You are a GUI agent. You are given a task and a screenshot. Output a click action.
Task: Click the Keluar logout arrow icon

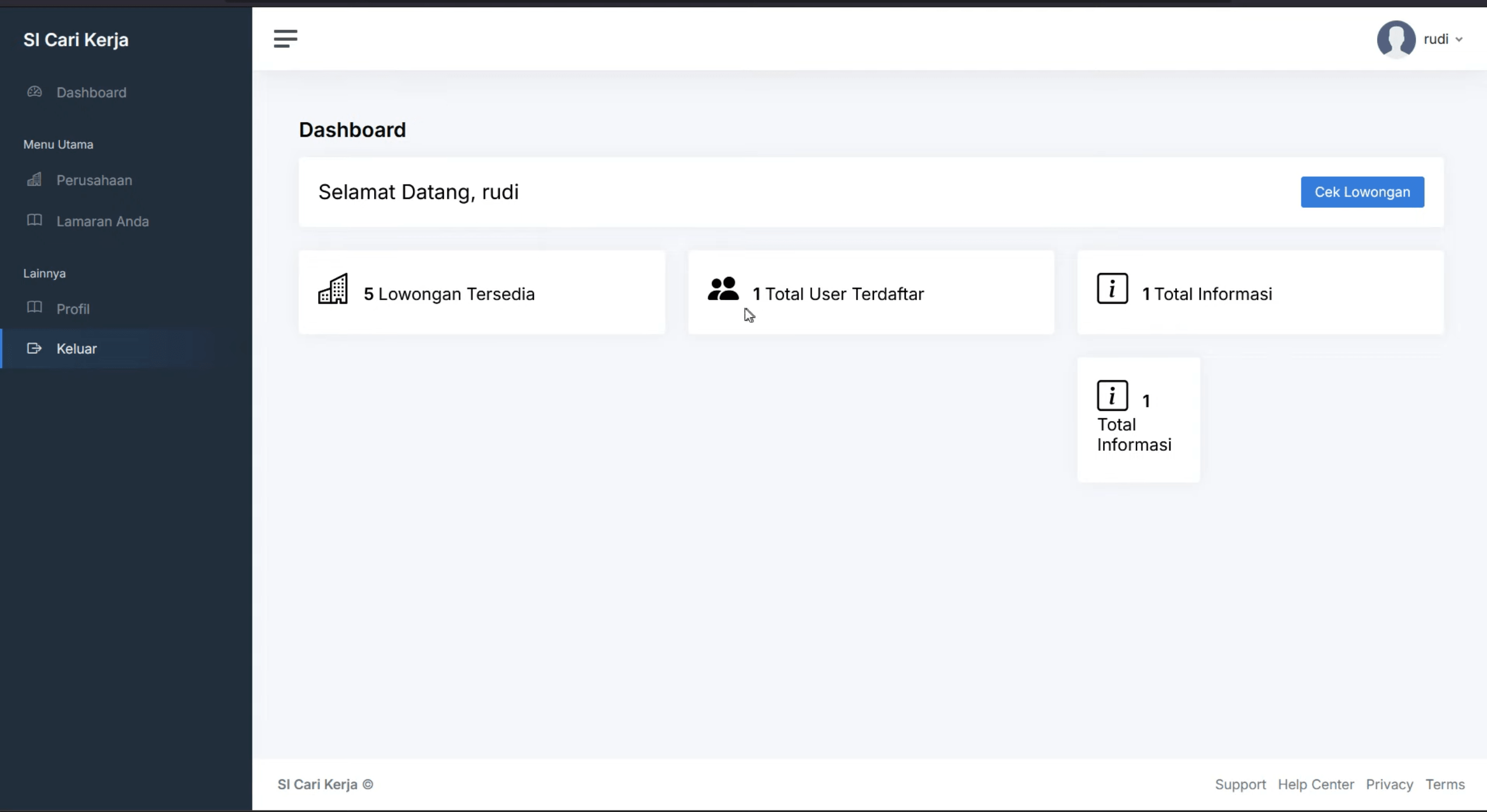point(34,348)
